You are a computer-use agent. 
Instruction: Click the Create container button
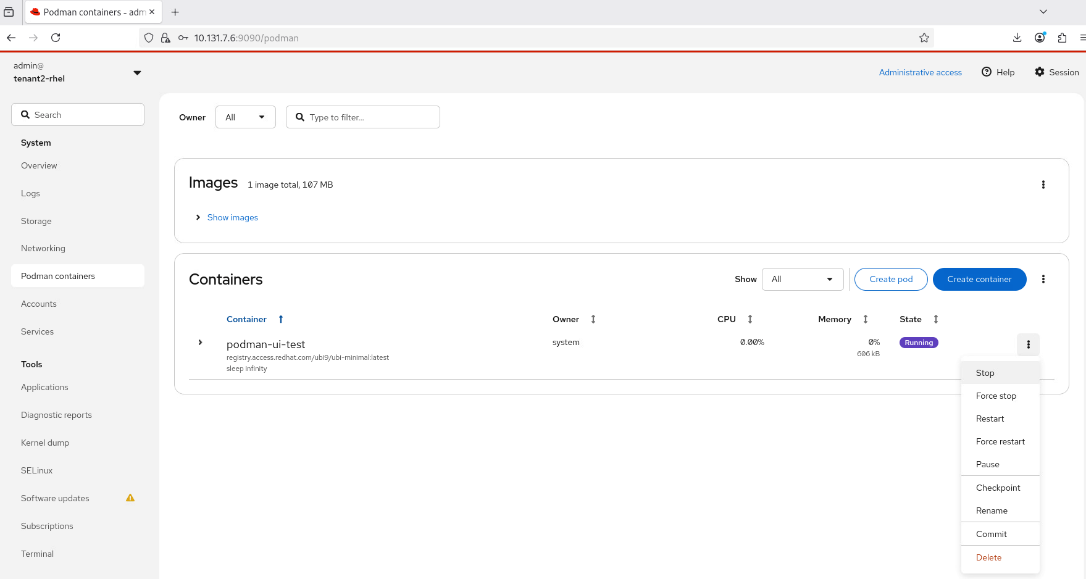coord(979,279)
